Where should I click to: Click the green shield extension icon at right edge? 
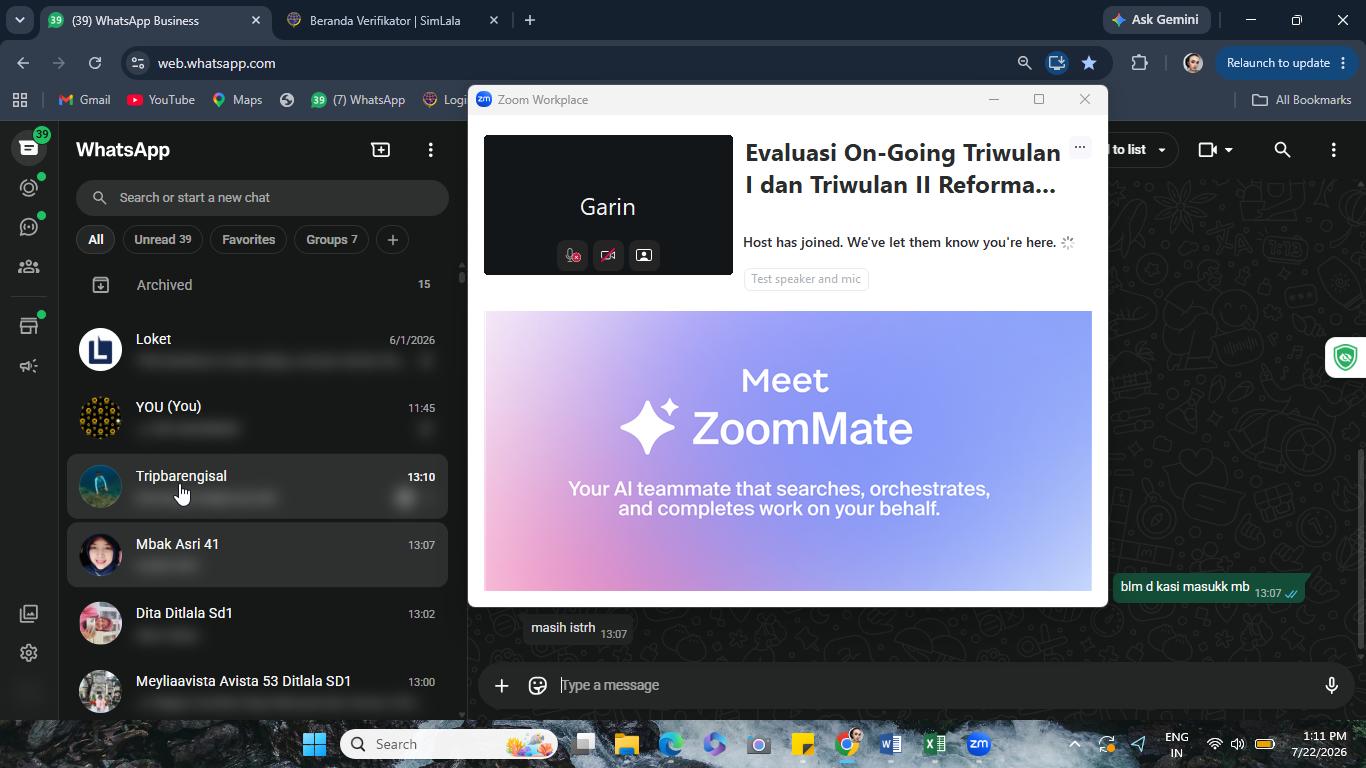[1346, 357]
